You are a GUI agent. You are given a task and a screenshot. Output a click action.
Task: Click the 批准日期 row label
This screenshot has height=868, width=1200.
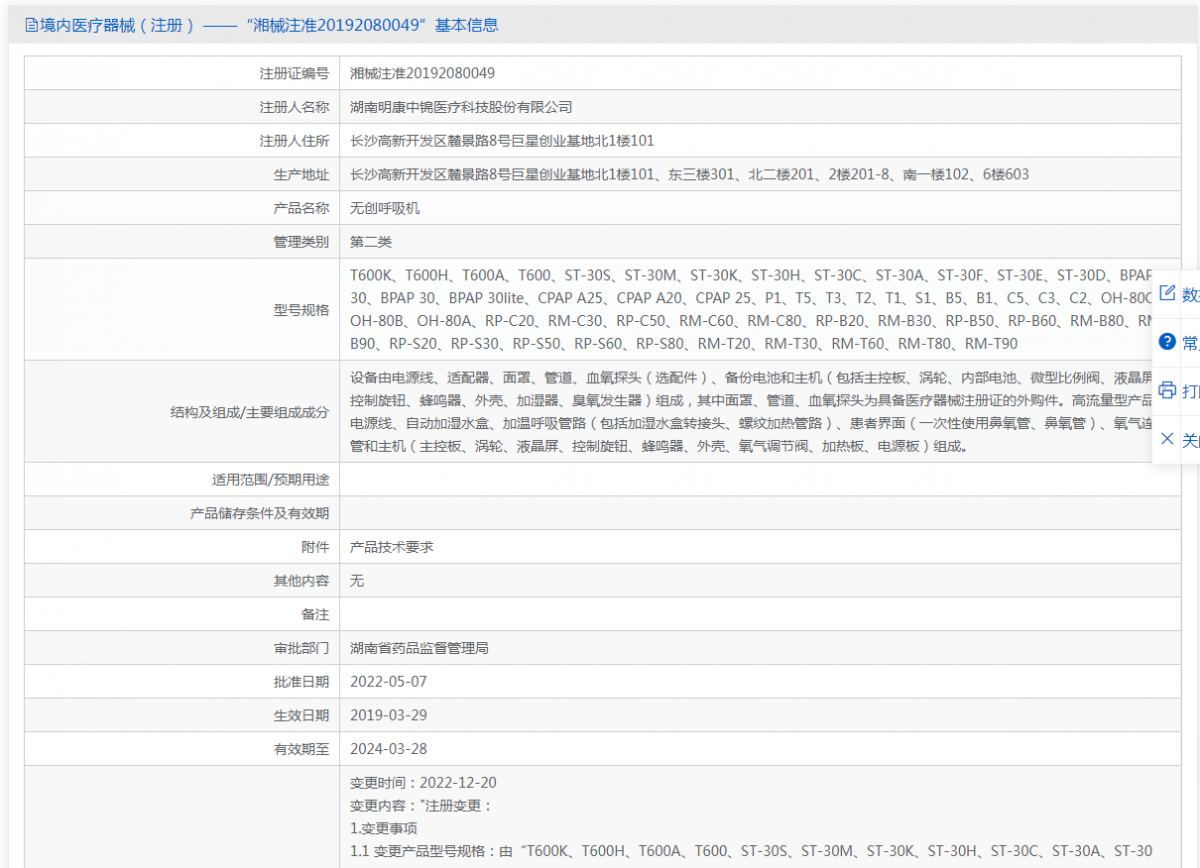pos(301,682)
